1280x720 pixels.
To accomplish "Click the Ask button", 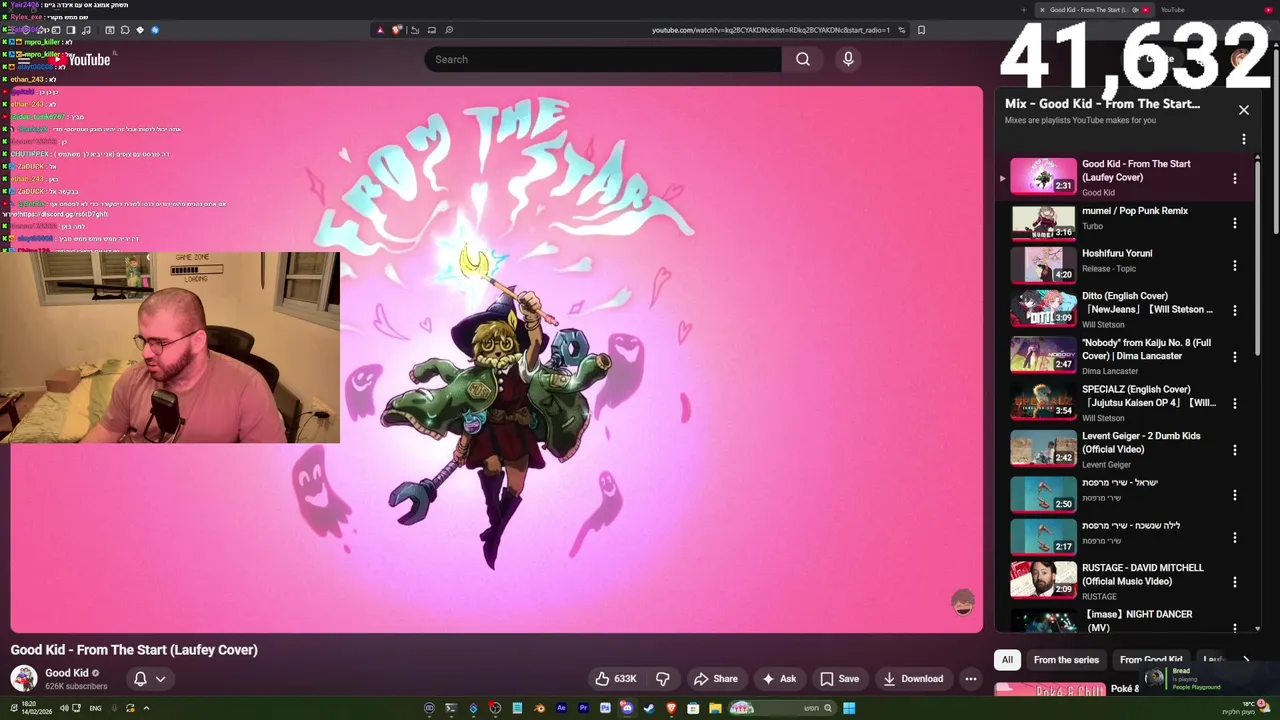I will point(779,679).
